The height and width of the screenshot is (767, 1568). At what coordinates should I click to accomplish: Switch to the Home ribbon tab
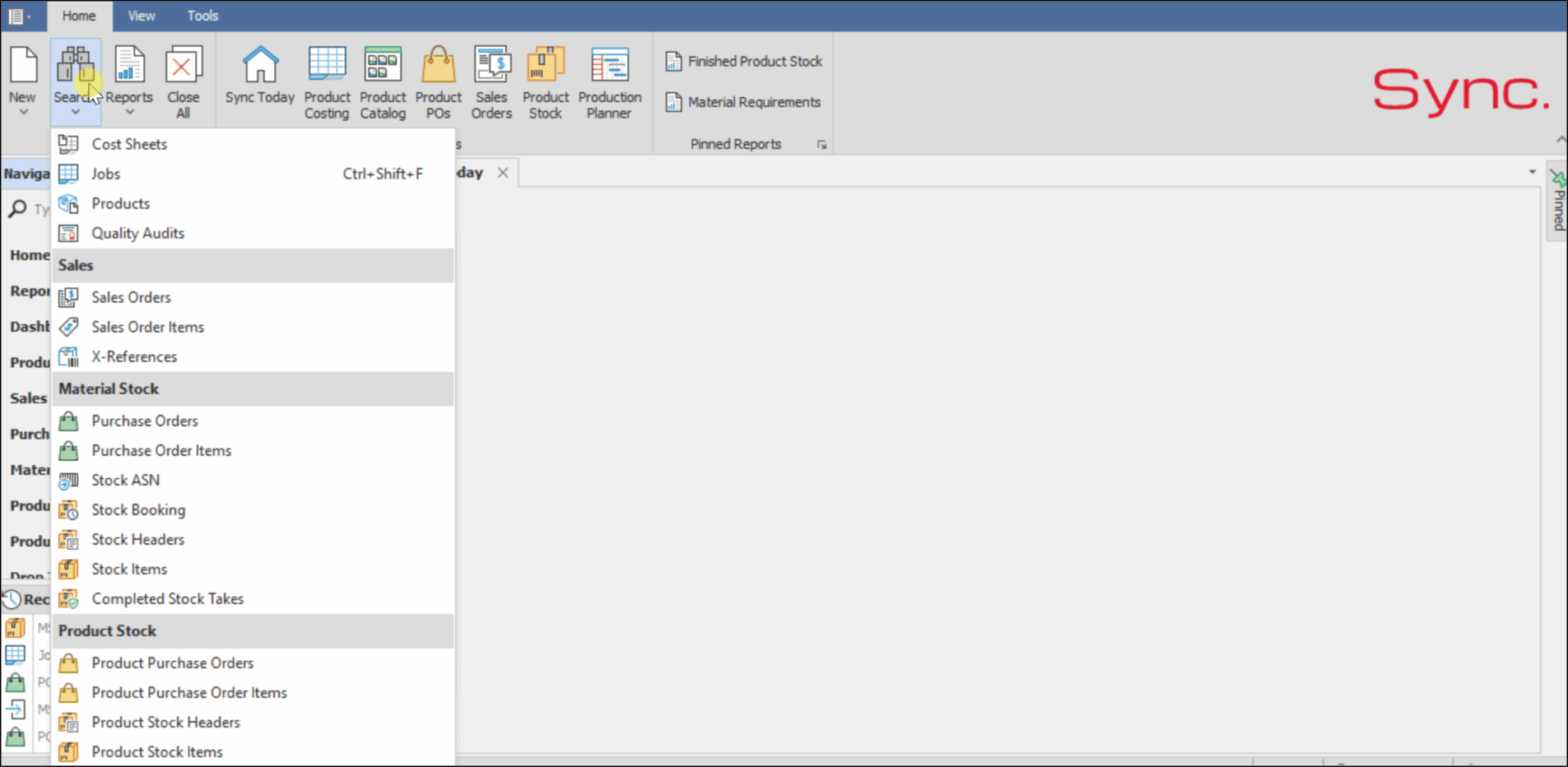point(79,16)
